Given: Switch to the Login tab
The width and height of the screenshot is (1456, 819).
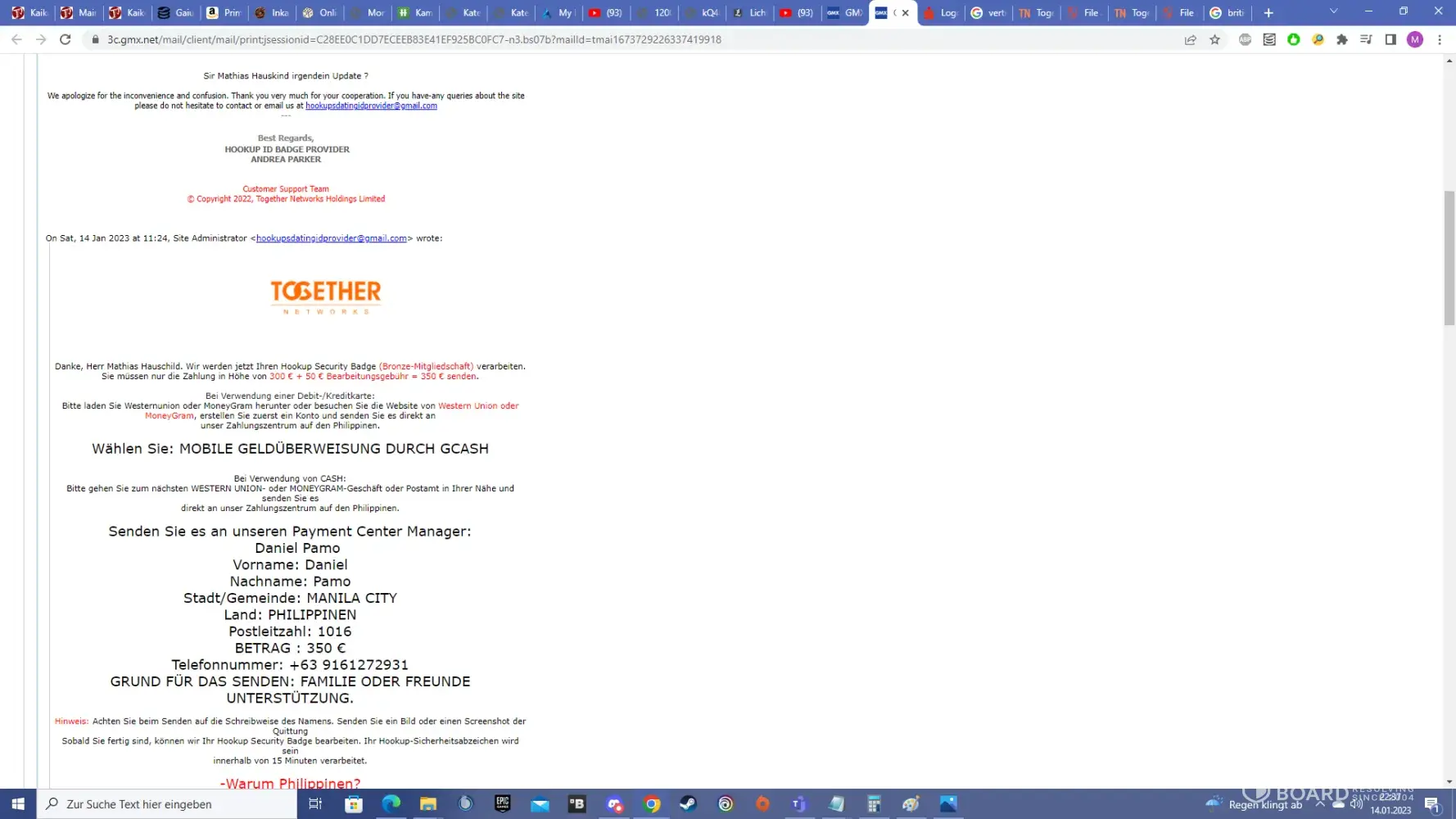Looking at the screenshot, I should (940, 12).
